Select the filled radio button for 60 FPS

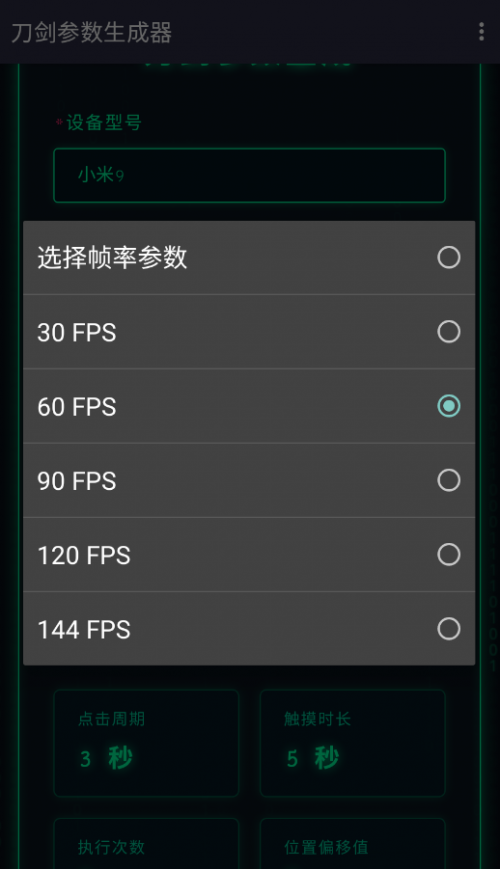coord(448,406)
